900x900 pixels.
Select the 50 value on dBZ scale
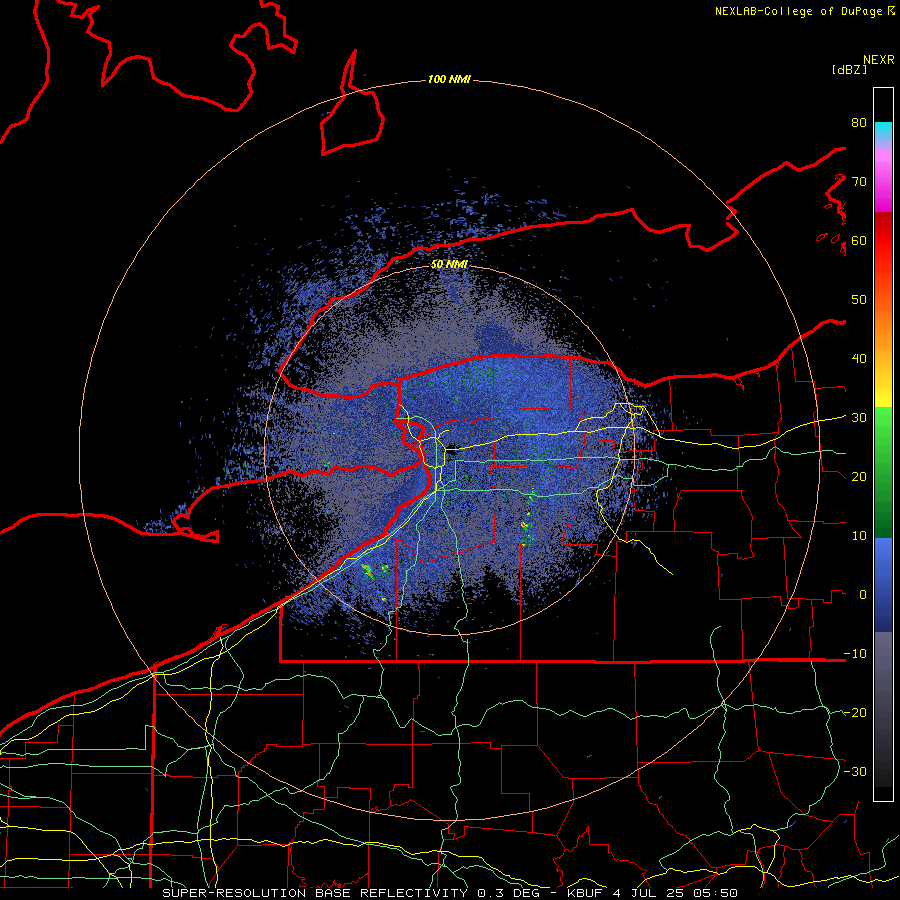(859, 300)
